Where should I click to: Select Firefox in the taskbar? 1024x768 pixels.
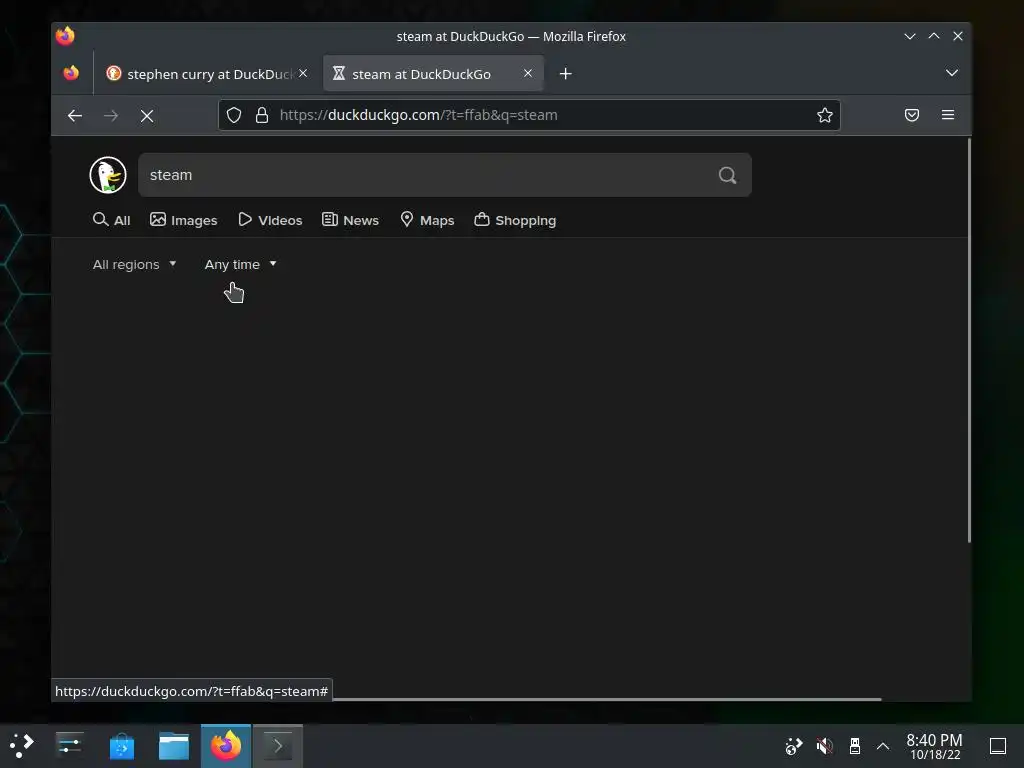tap(226, 746)
